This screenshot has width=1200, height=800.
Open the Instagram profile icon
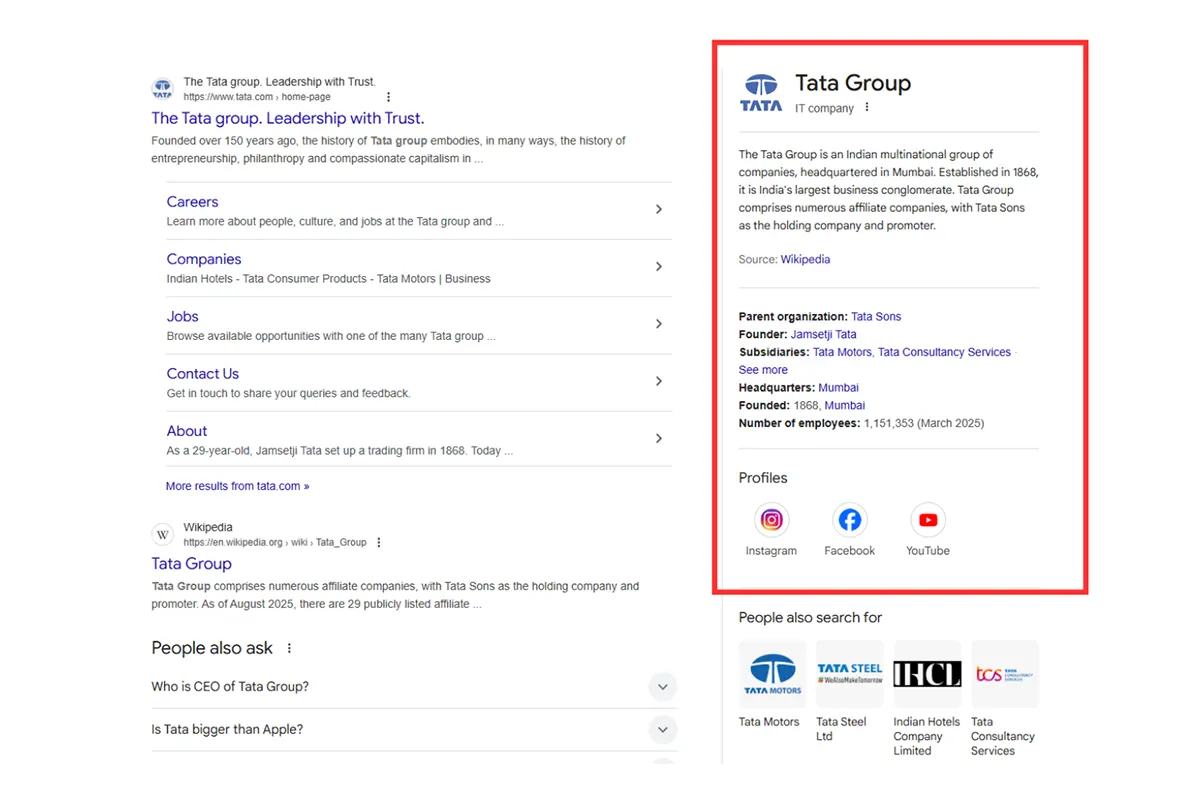coord(771,519)
